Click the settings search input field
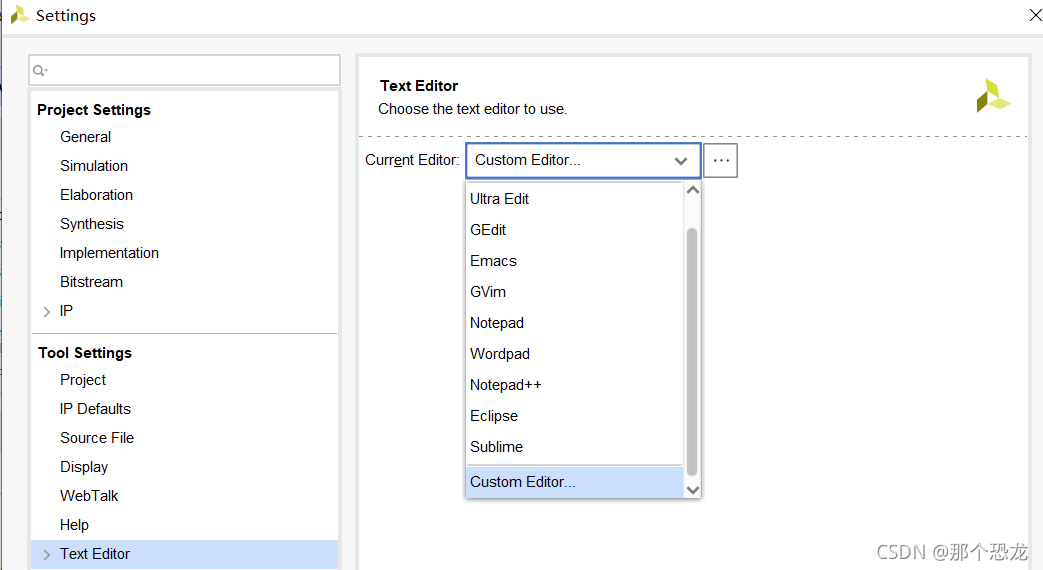This screenshot has height=570, width=1043. tap(184, 70)
